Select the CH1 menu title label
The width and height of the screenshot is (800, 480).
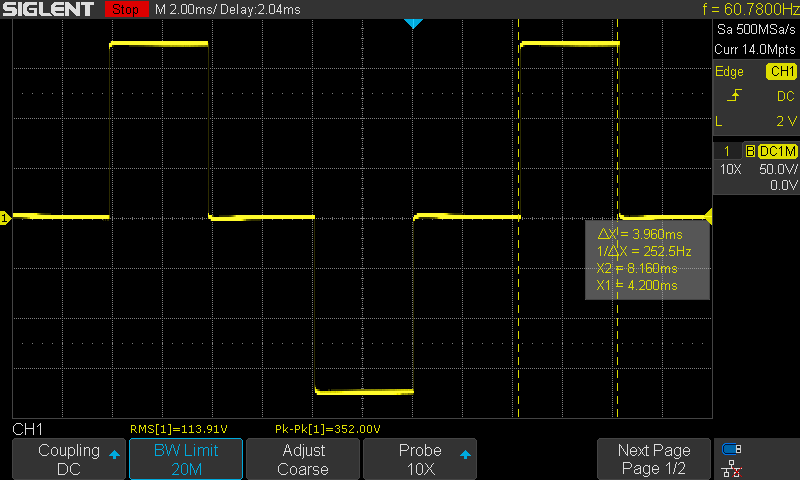click(x=27, y=429)
